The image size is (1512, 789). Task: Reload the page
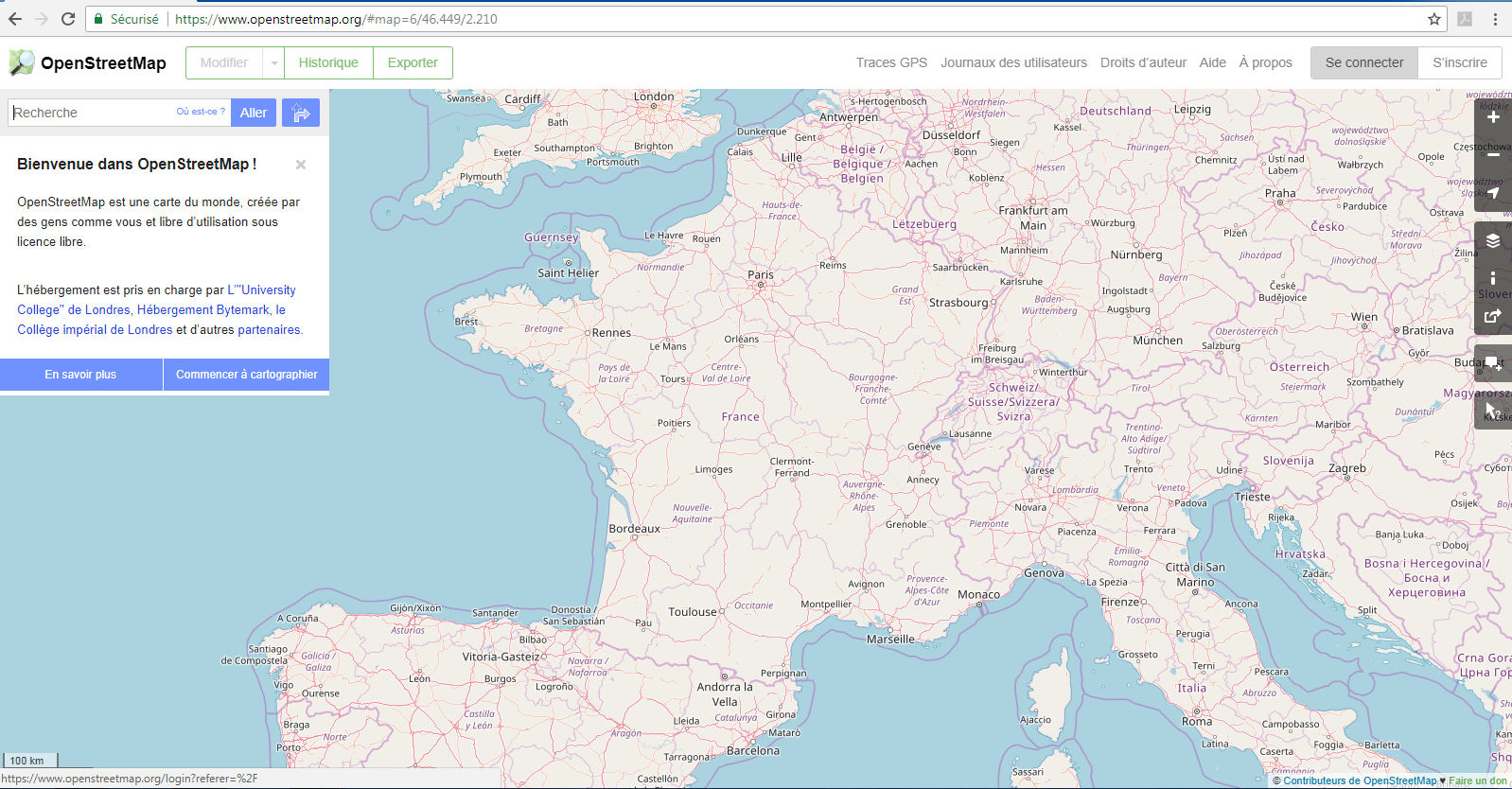click(x=68, y=19)
